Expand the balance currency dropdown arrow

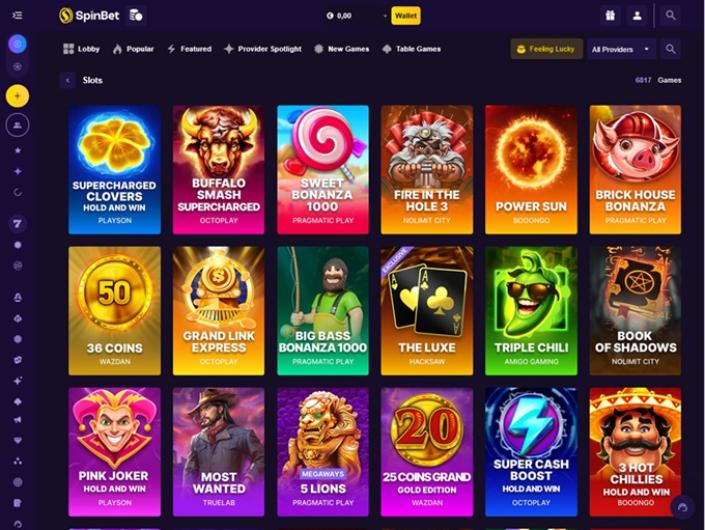tap(385, 16)
